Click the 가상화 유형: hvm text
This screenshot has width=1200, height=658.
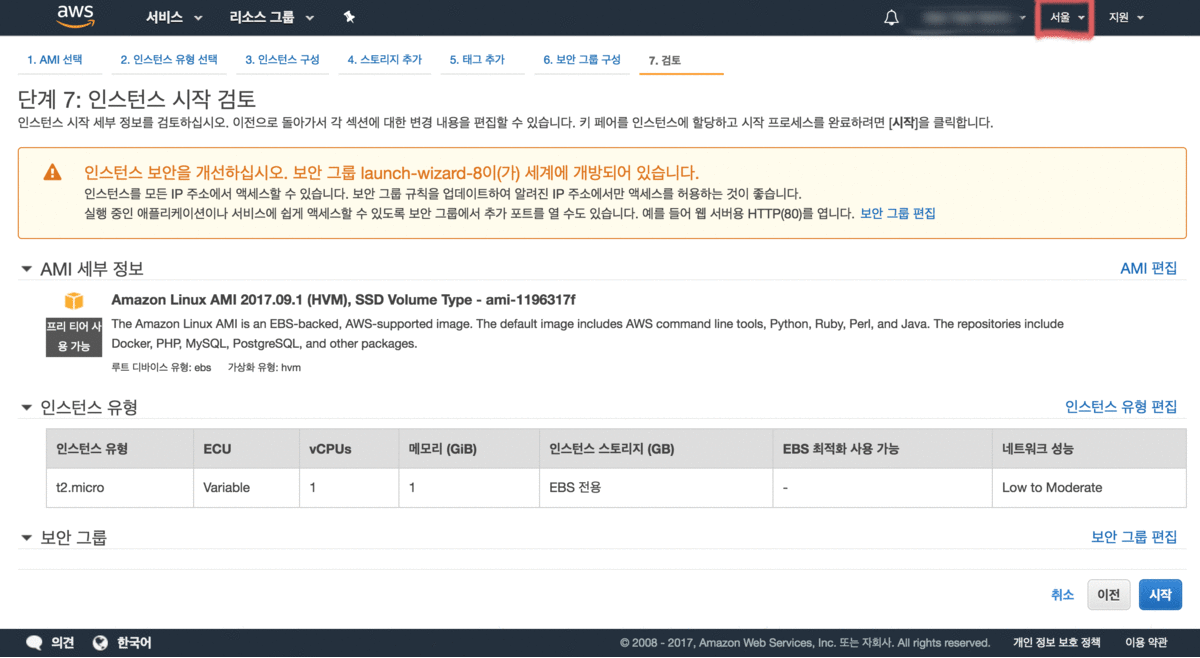coord(264,367)
